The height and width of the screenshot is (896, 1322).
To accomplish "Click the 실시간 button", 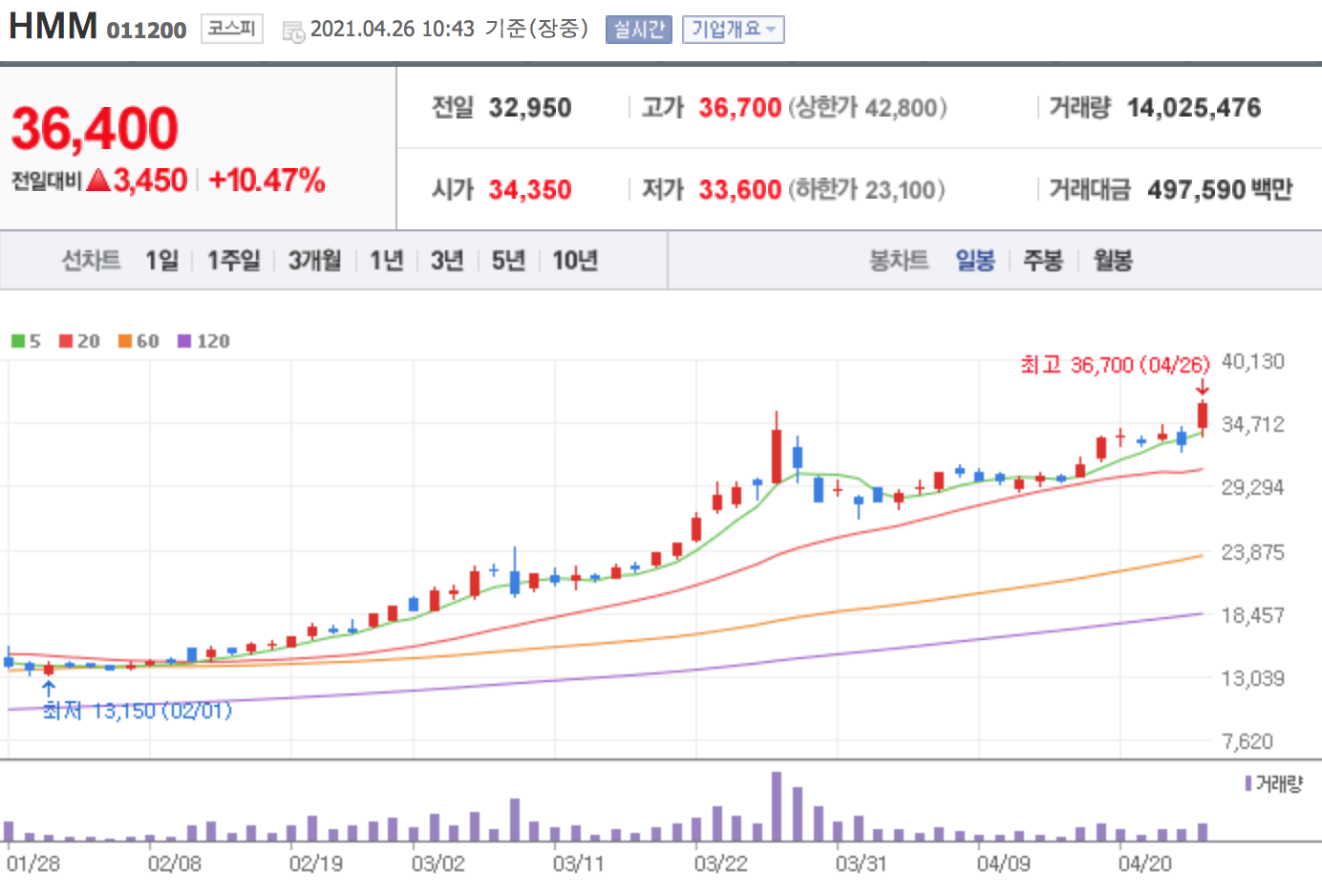I will tap(638, 30).
